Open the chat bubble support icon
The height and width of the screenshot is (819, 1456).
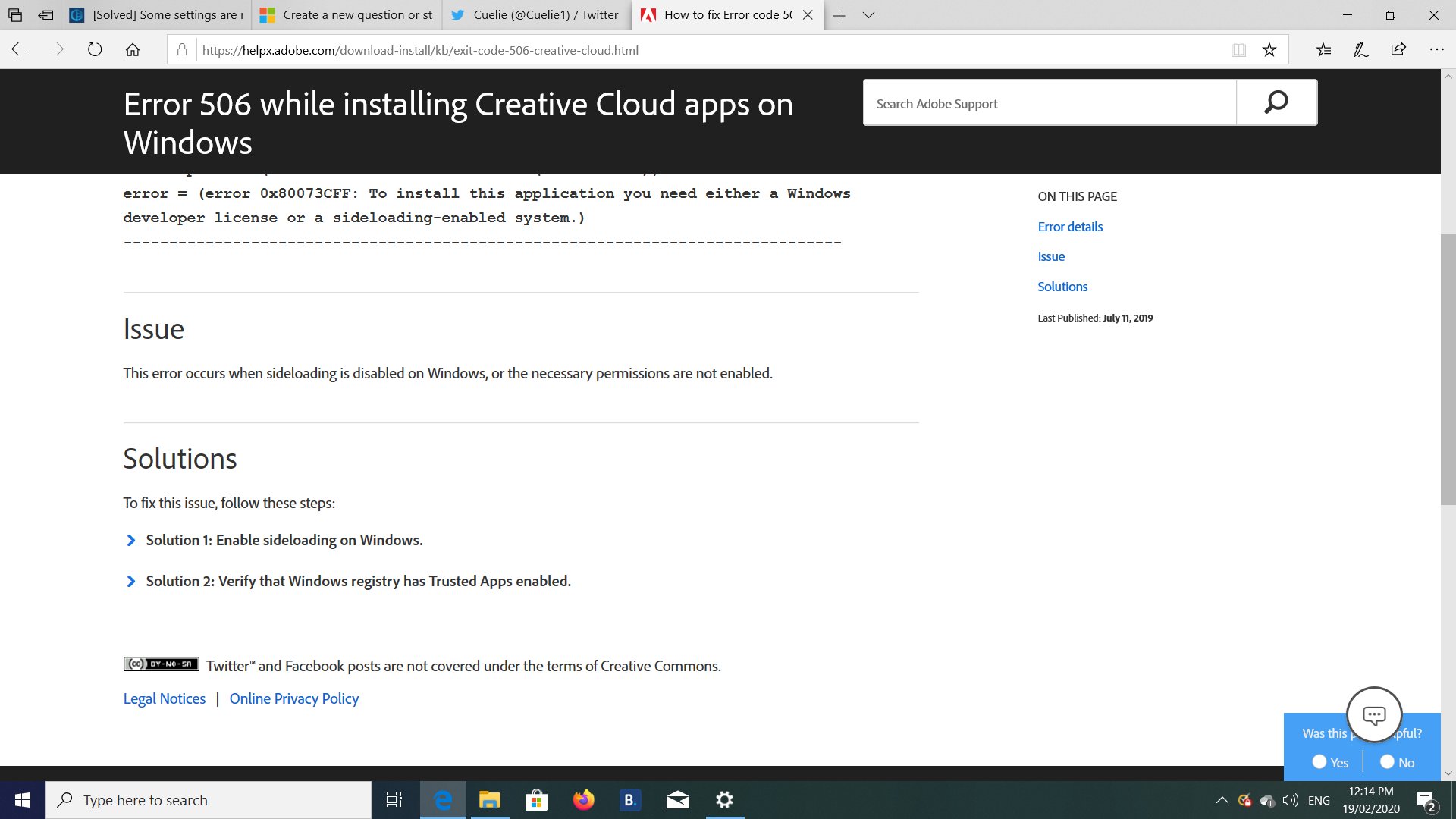tap(1373, 714)
